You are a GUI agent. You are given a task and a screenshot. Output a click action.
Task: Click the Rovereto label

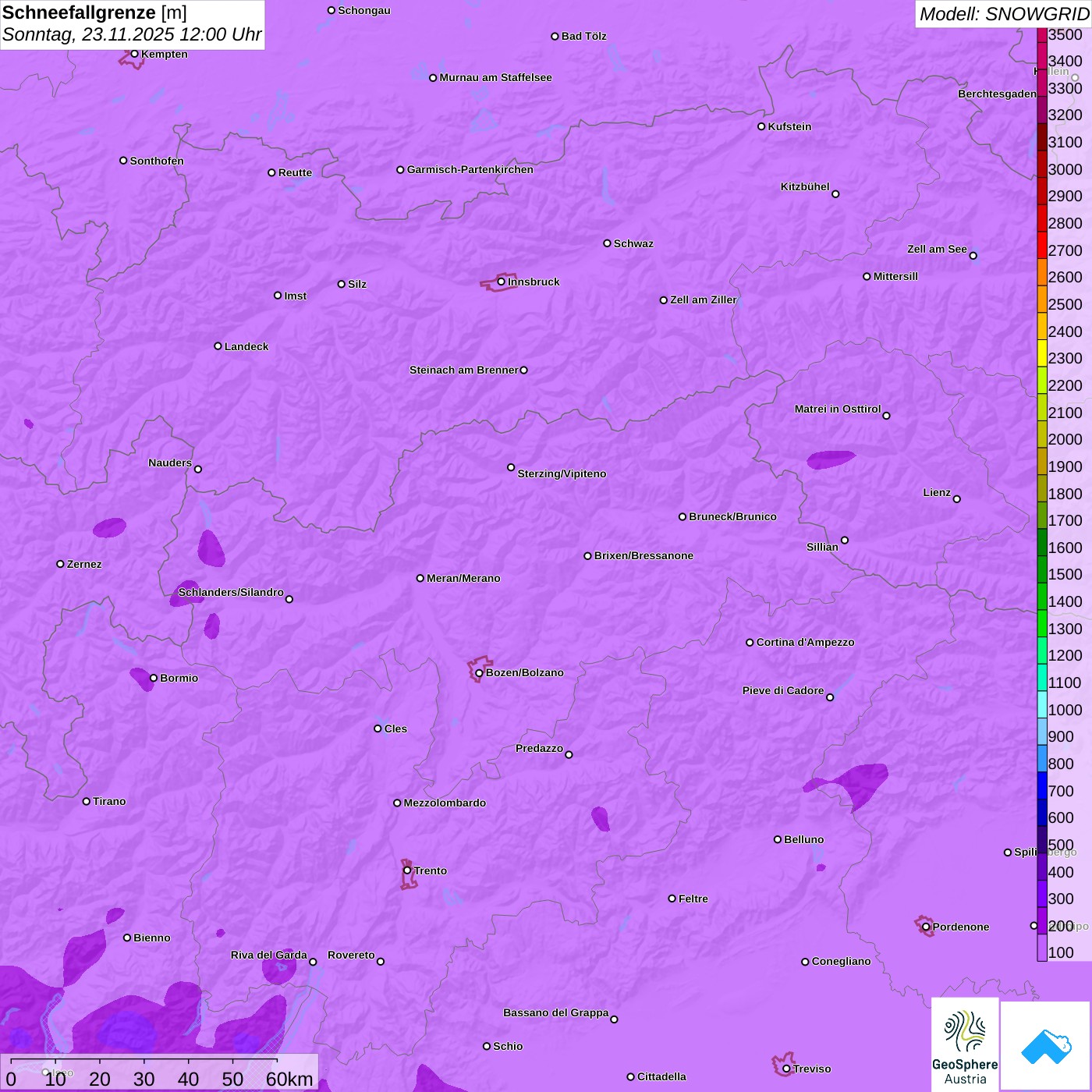coord(351,955)
